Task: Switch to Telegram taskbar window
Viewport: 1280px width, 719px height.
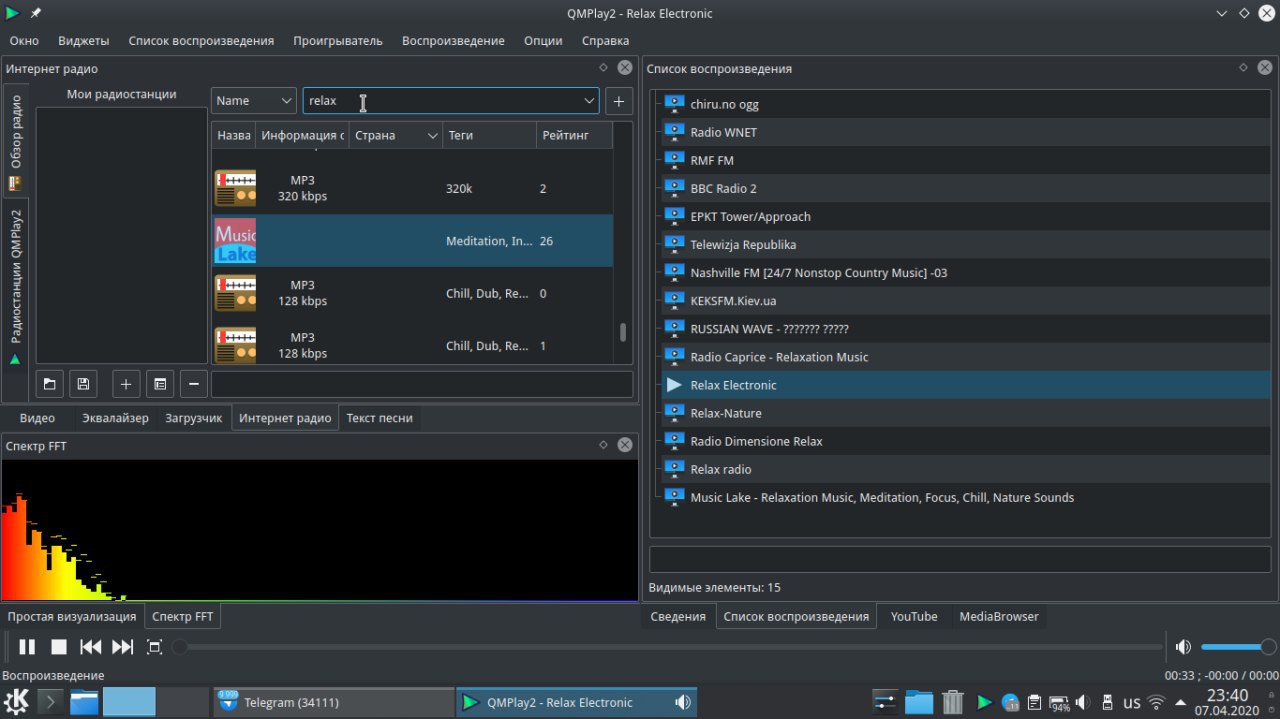Action: (333, 702)
